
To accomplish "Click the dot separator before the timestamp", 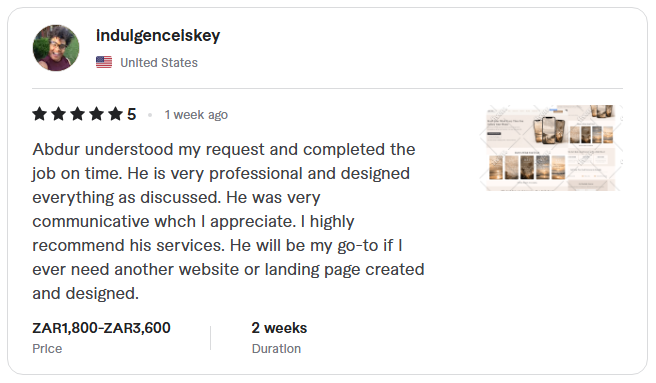I will [150, 115].
